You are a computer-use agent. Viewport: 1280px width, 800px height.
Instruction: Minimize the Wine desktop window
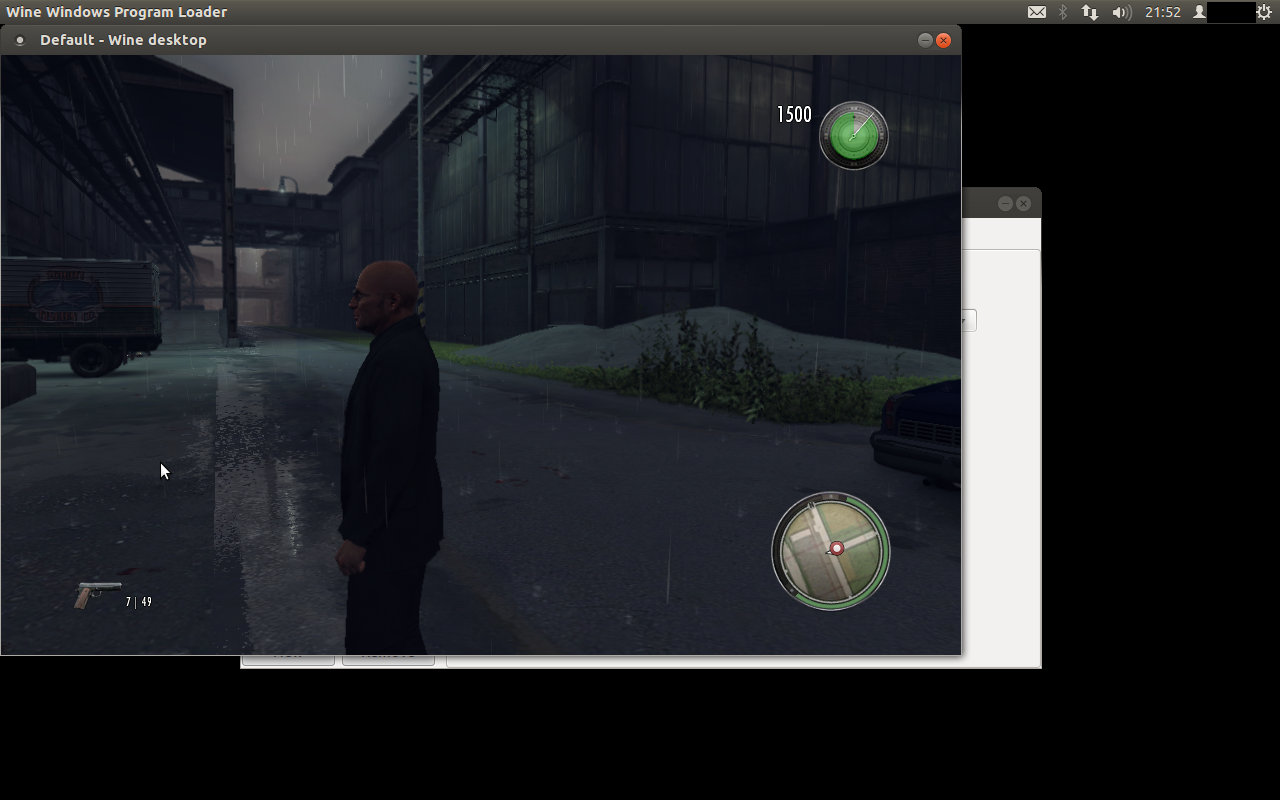pos(925,40)
